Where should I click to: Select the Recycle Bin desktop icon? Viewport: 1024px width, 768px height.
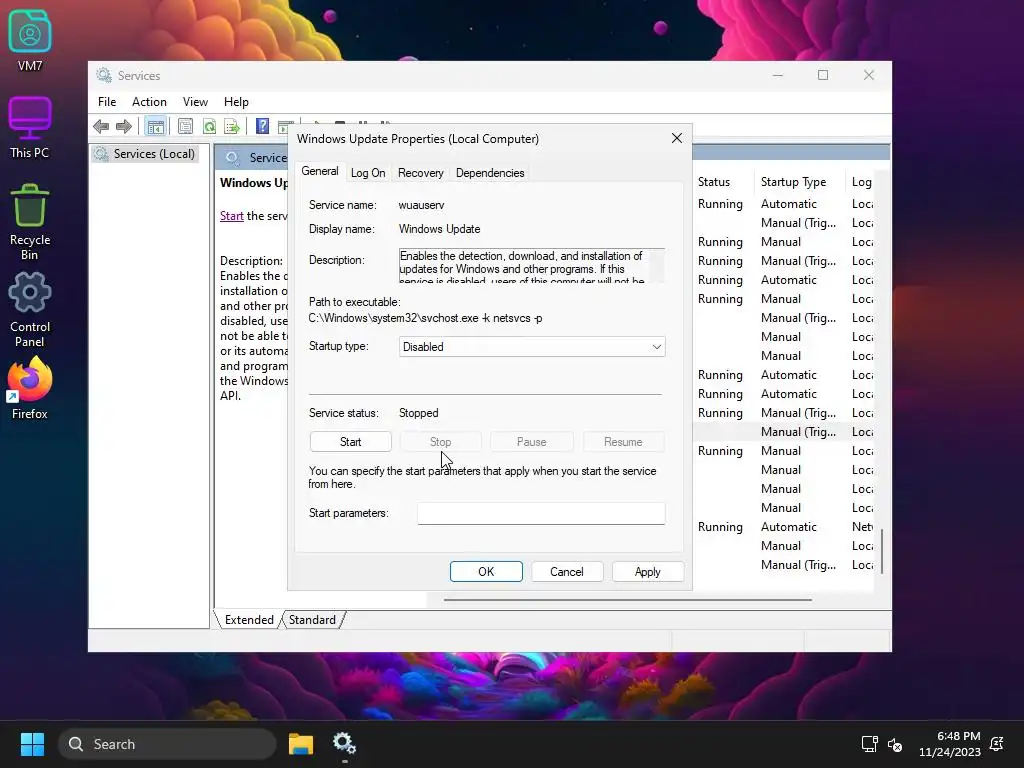(x=29, y=222)
